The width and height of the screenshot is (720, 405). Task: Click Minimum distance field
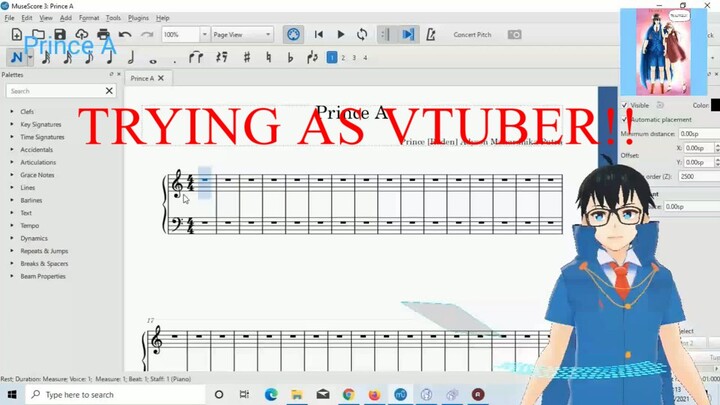click(699, 134)
